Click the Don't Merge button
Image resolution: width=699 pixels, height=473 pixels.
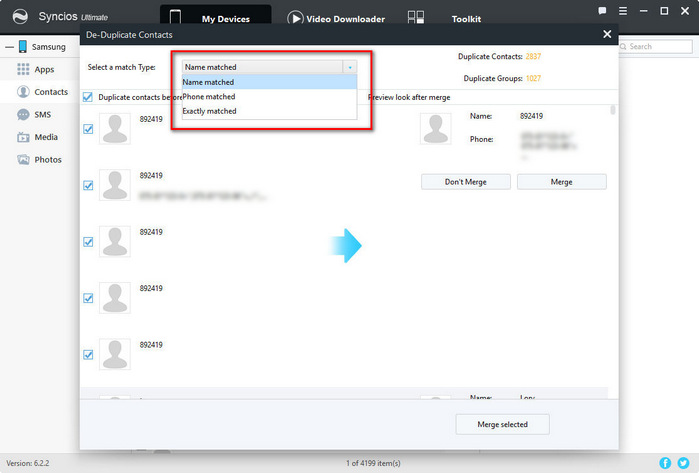tap(466, 182)
